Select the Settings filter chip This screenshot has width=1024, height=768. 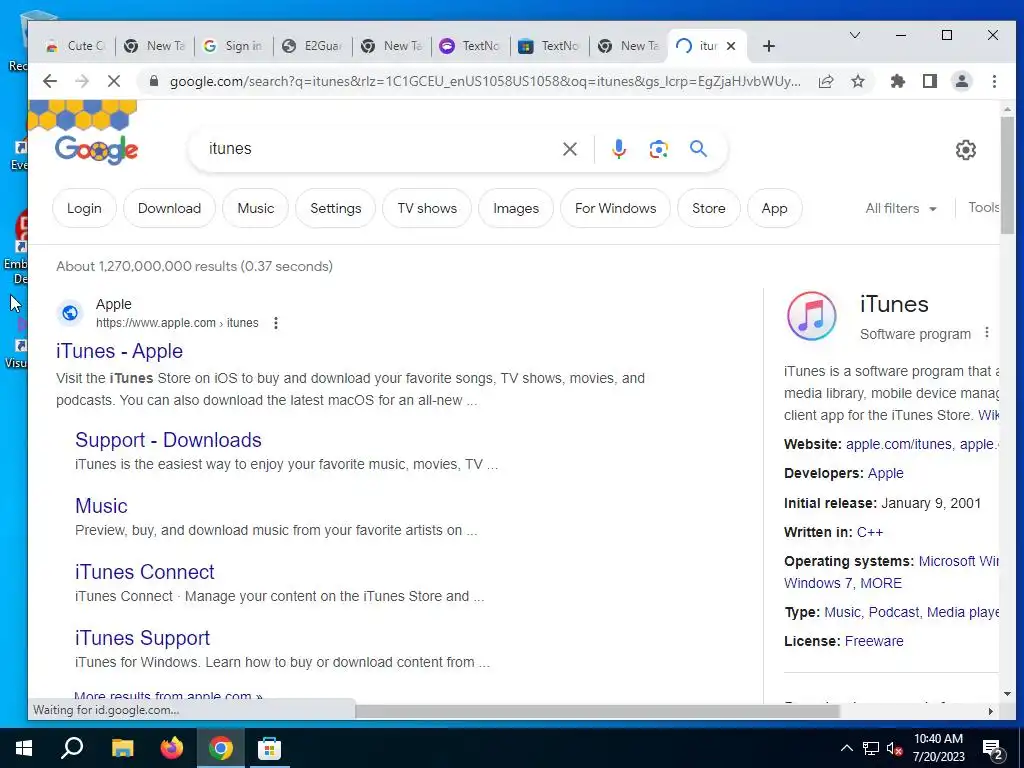336,208
